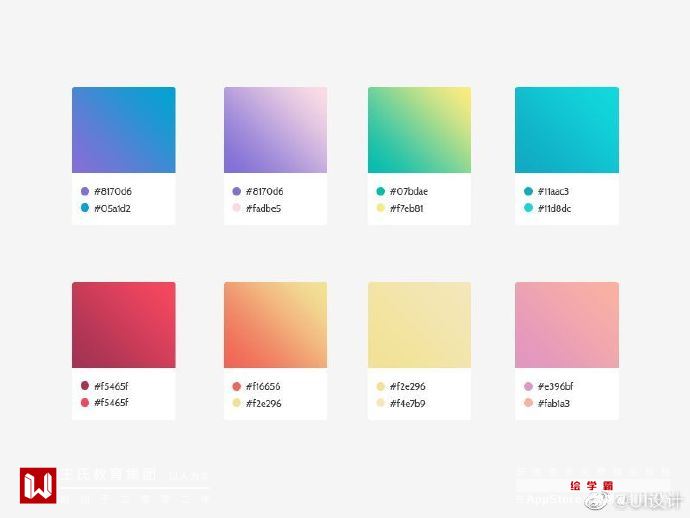Screen dimensions: 690x518
Task: Select the cyan gradient swatch
Action: [x=567, y=130]
